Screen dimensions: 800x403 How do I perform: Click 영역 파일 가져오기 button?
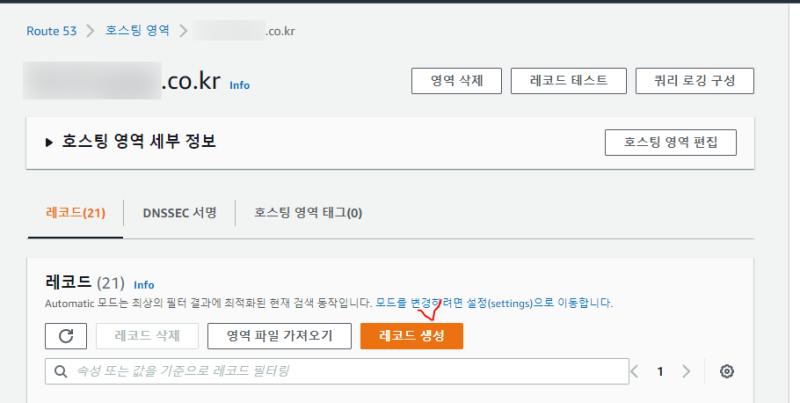point(279,336)
